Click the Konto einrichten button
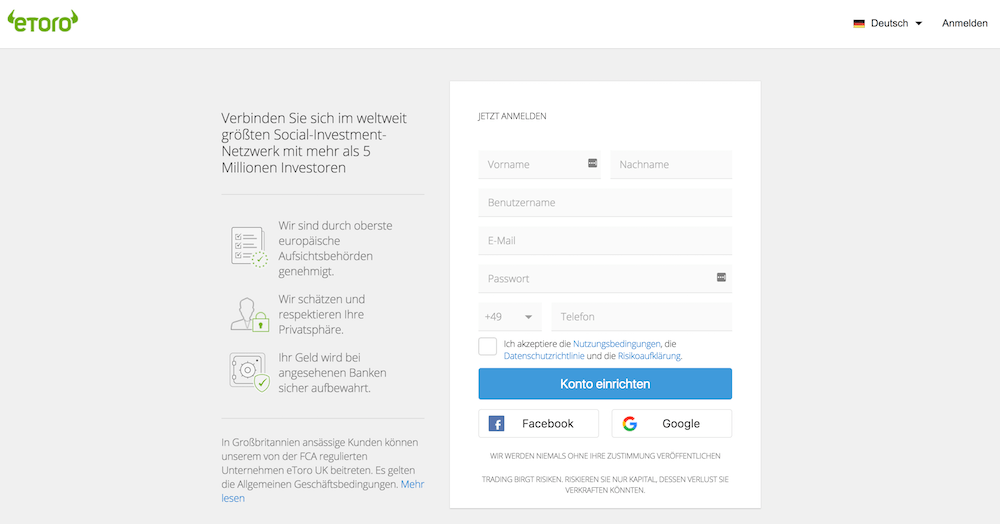 pos(605,384)
